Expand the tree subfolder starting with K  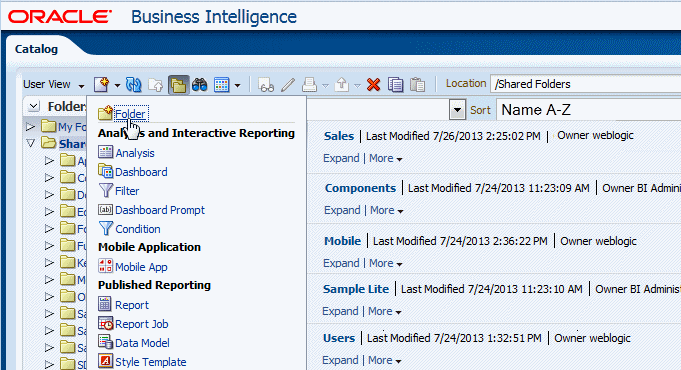tap(50, 263)
